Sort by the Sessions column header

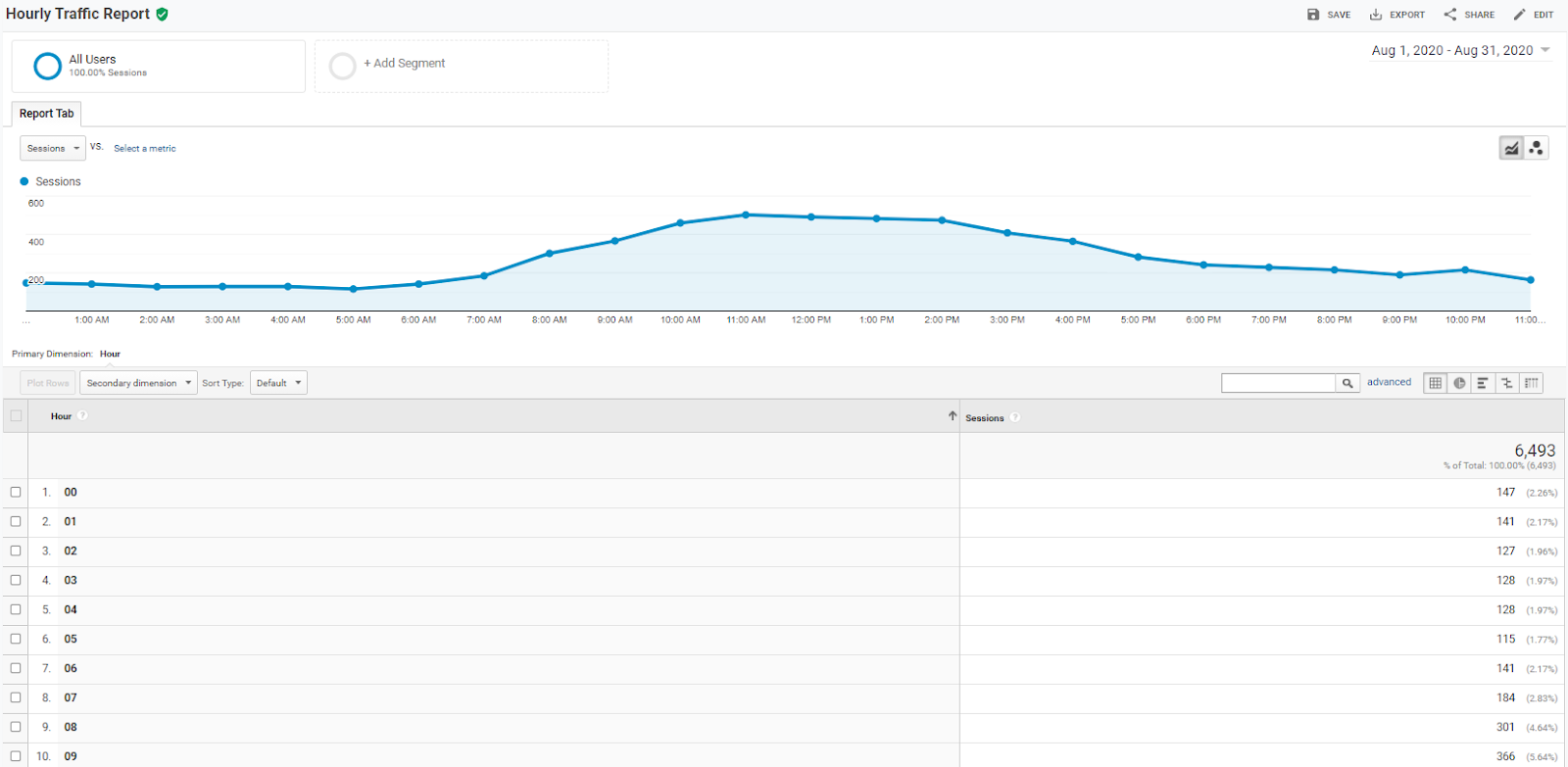point(984,418)
